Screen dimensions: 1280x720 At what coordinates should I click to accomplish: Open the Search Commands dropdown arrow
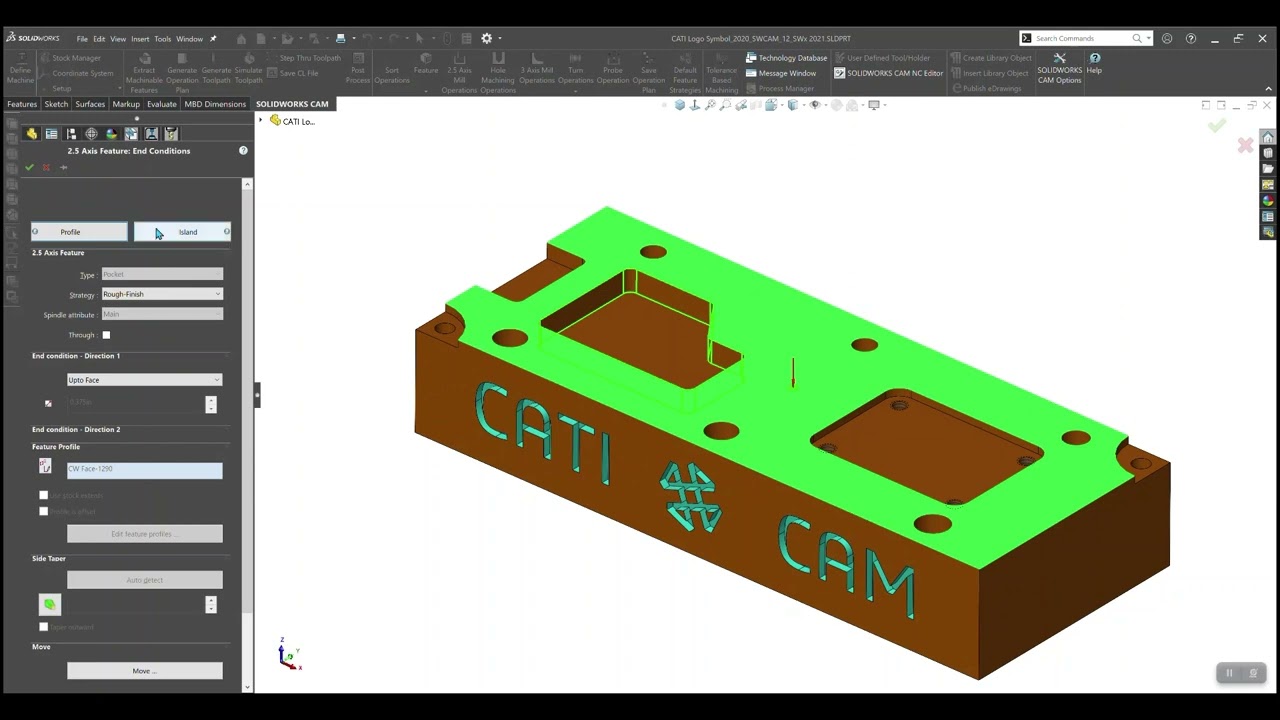[1148, 38]
